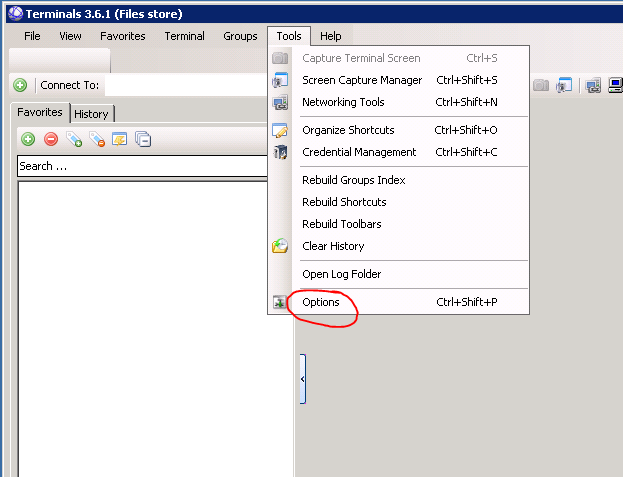This screenshot has width=623, height=477.
Task: Collapse the side panel using arrow handle
Action: (303, 379)
